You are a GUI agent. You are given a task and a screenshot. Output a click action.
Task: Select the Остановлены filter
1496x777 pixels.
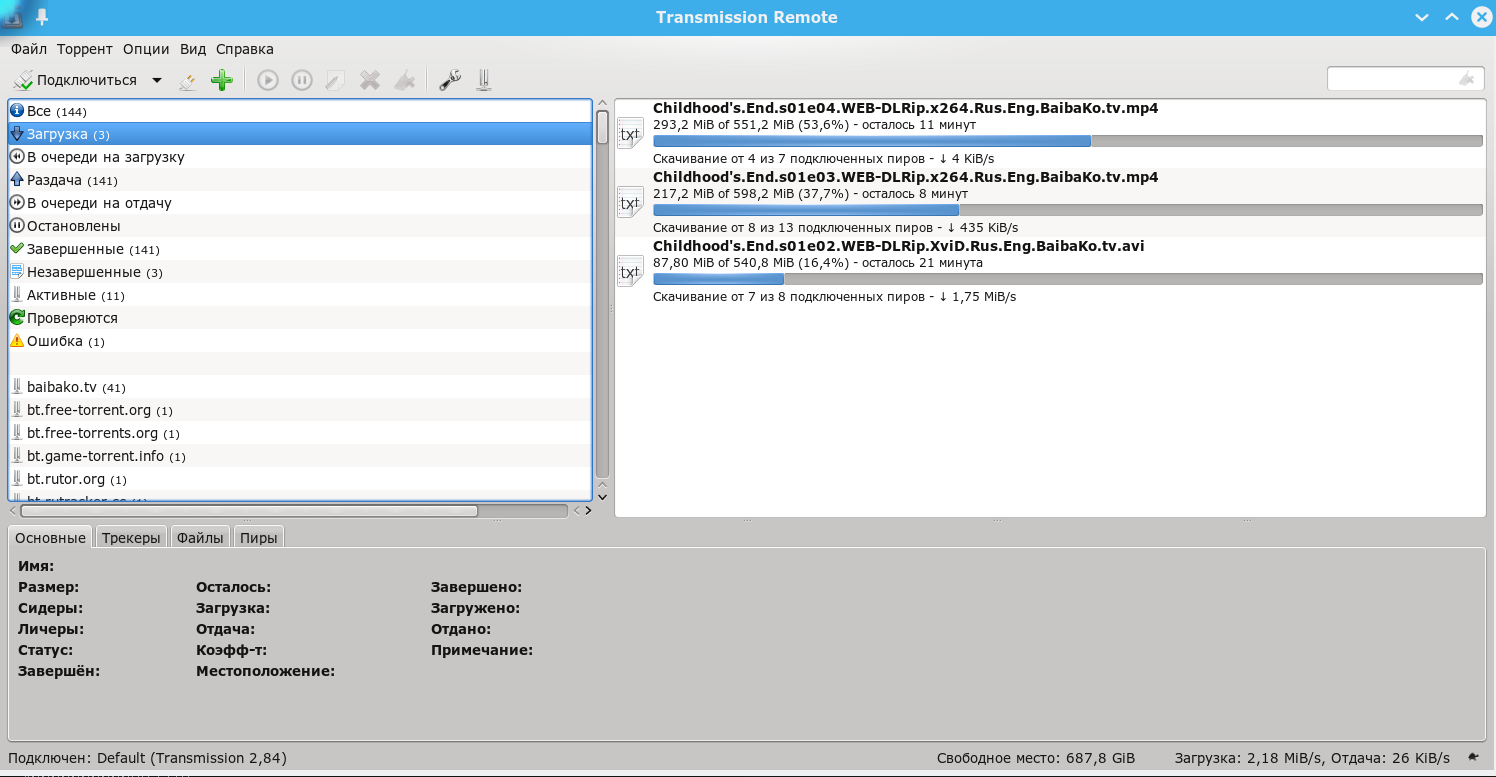click(x=300, y=226)
